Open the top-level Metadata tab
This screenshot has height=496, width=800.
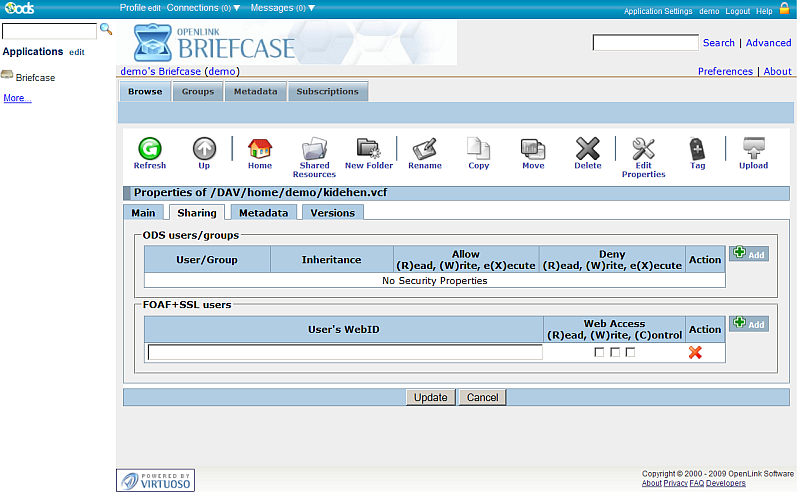click(256, 91)
